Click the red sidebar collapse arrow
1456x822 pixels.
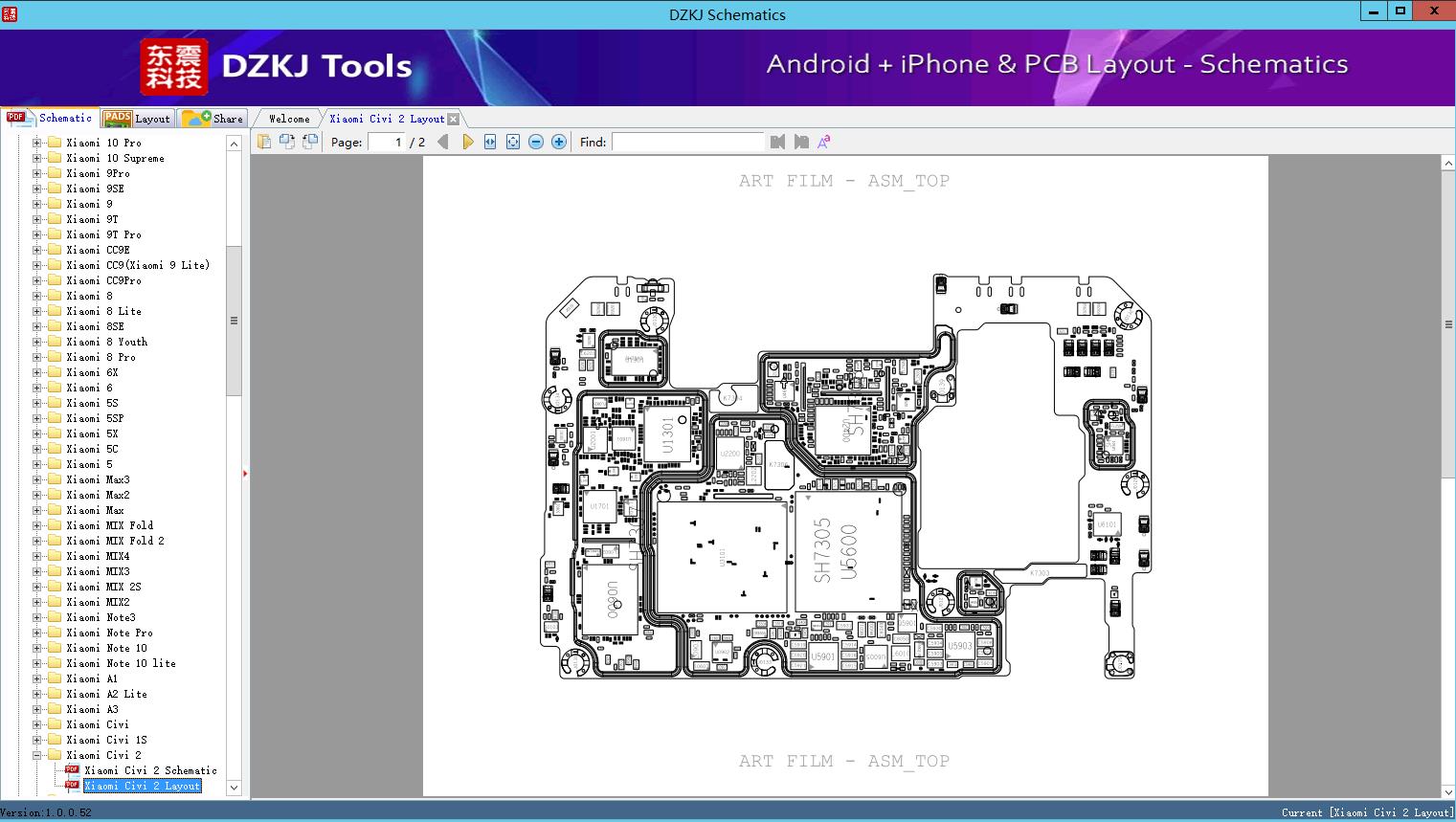click(x=245, y=474)
